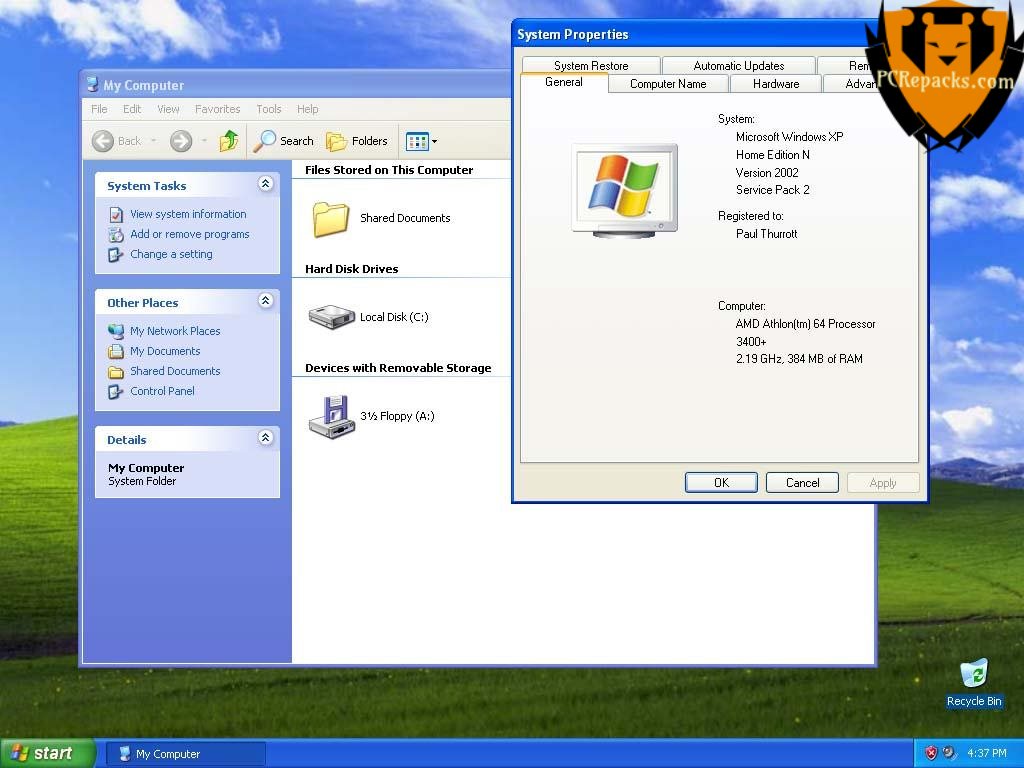Switch to the Hardware tab
The image size is (1024, 768).
[776, 84]
